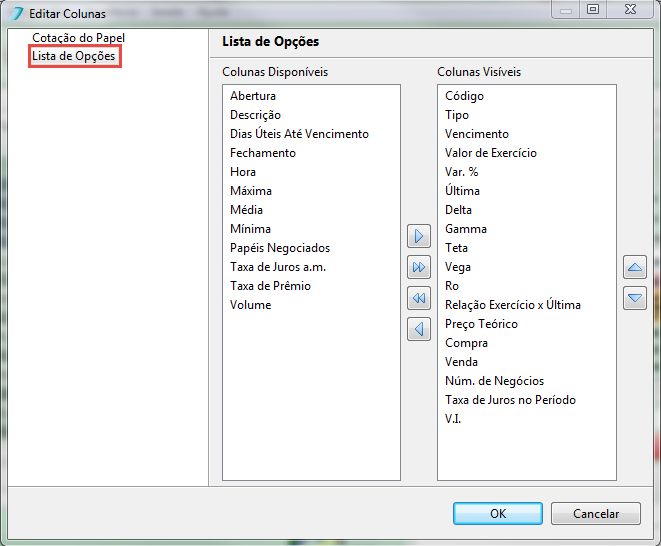Select Teta in visible columns

coord(456,247)
